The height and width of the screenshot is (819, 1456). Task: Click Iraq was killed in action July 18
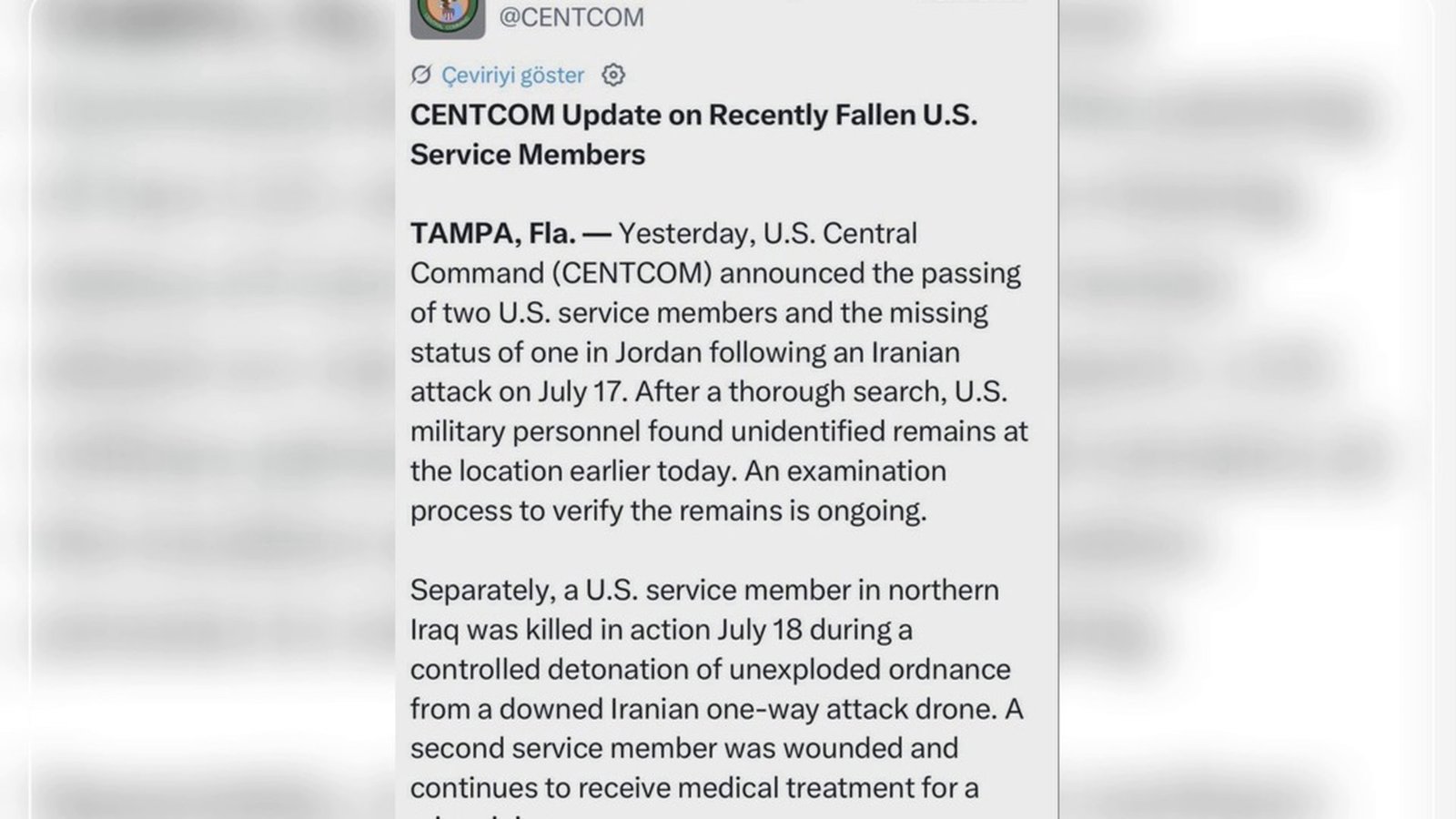(662, 630)
